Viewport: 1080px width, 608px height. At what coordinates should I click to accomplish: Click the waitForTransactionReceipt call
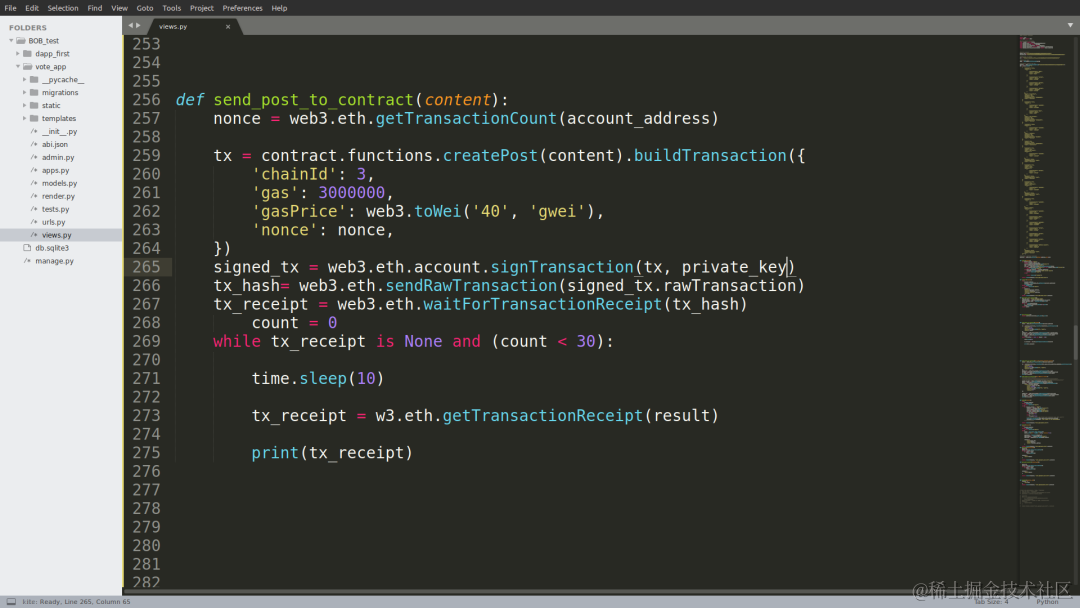point(542,304)
